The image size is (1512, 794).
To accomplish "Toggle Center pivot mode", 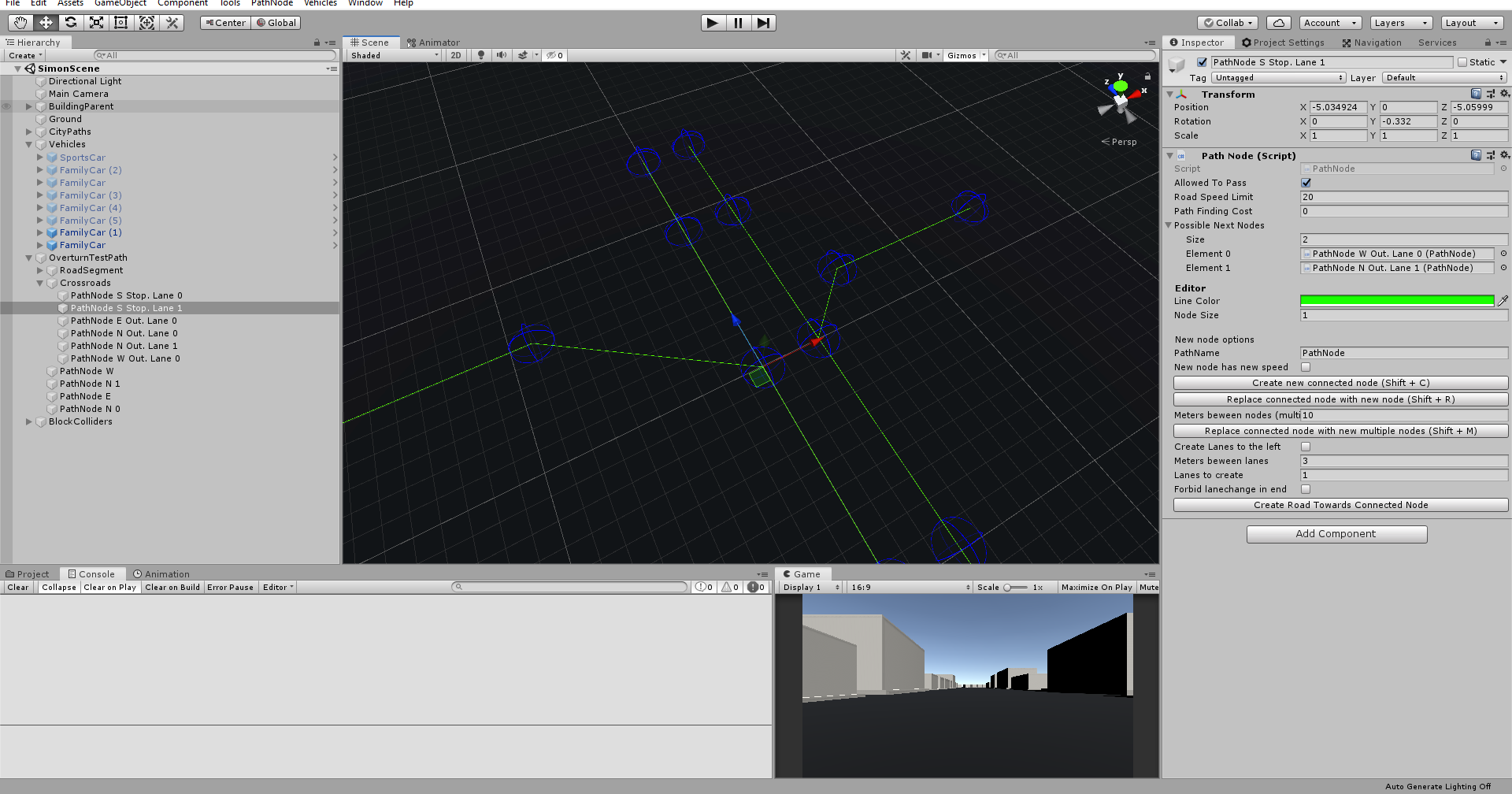I will (x=225, y=23).
